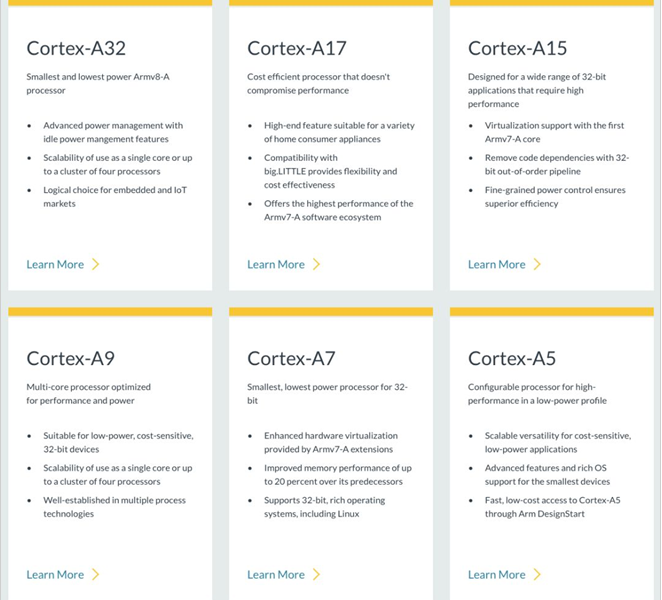Image resolution: width=662 pixels, height=600 pixels.
Task: Click 'Improved memory performance of up to 20 percent'
Action: coord(338,475)
